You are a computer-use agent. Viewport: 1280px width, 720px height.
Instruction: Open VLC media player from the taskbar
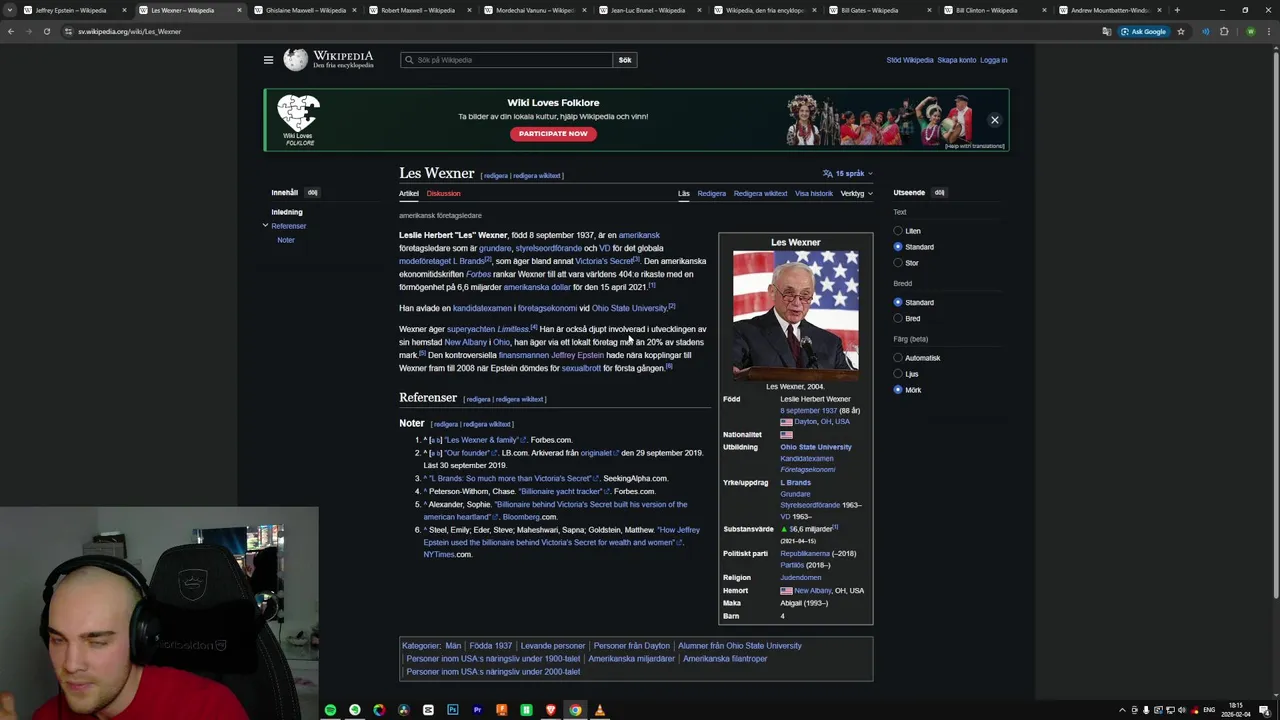[600, 710]
